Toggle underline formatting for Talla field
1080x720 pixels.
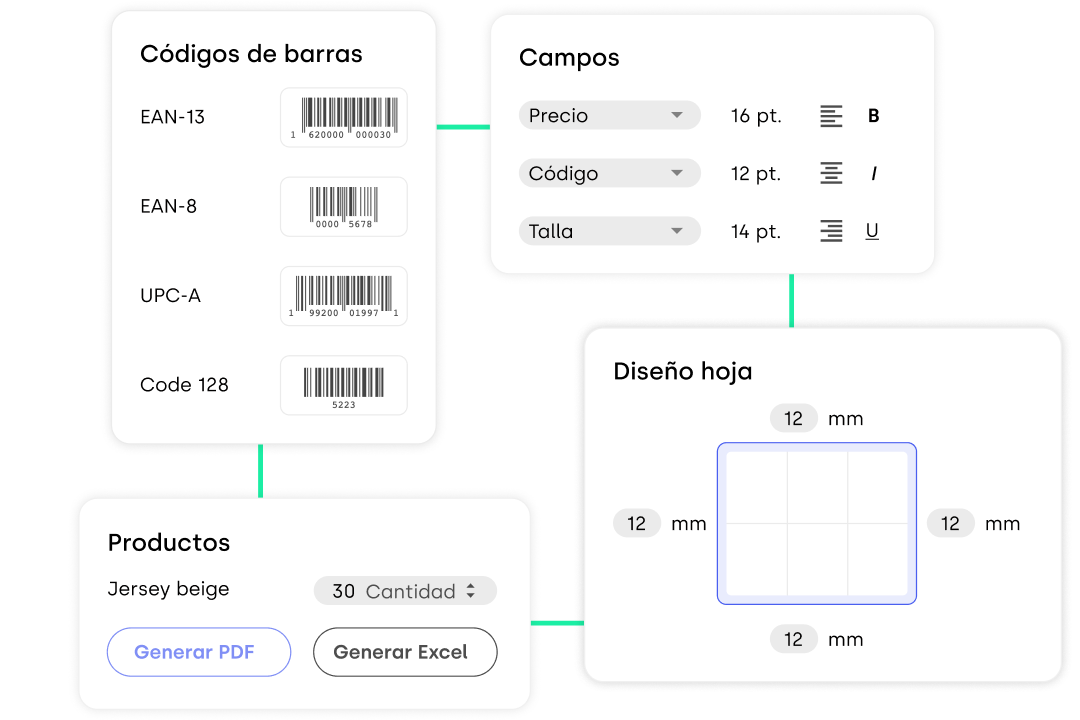(872, 231)
